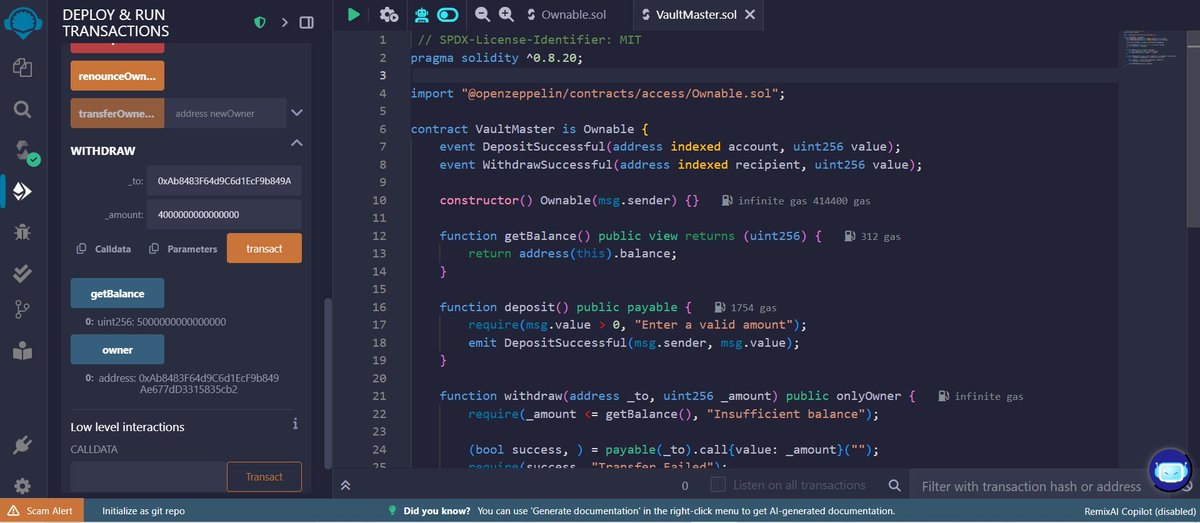Open the RemixAI chat robot bubble
Screen dimensions: 1200x523
point(1169,471)
